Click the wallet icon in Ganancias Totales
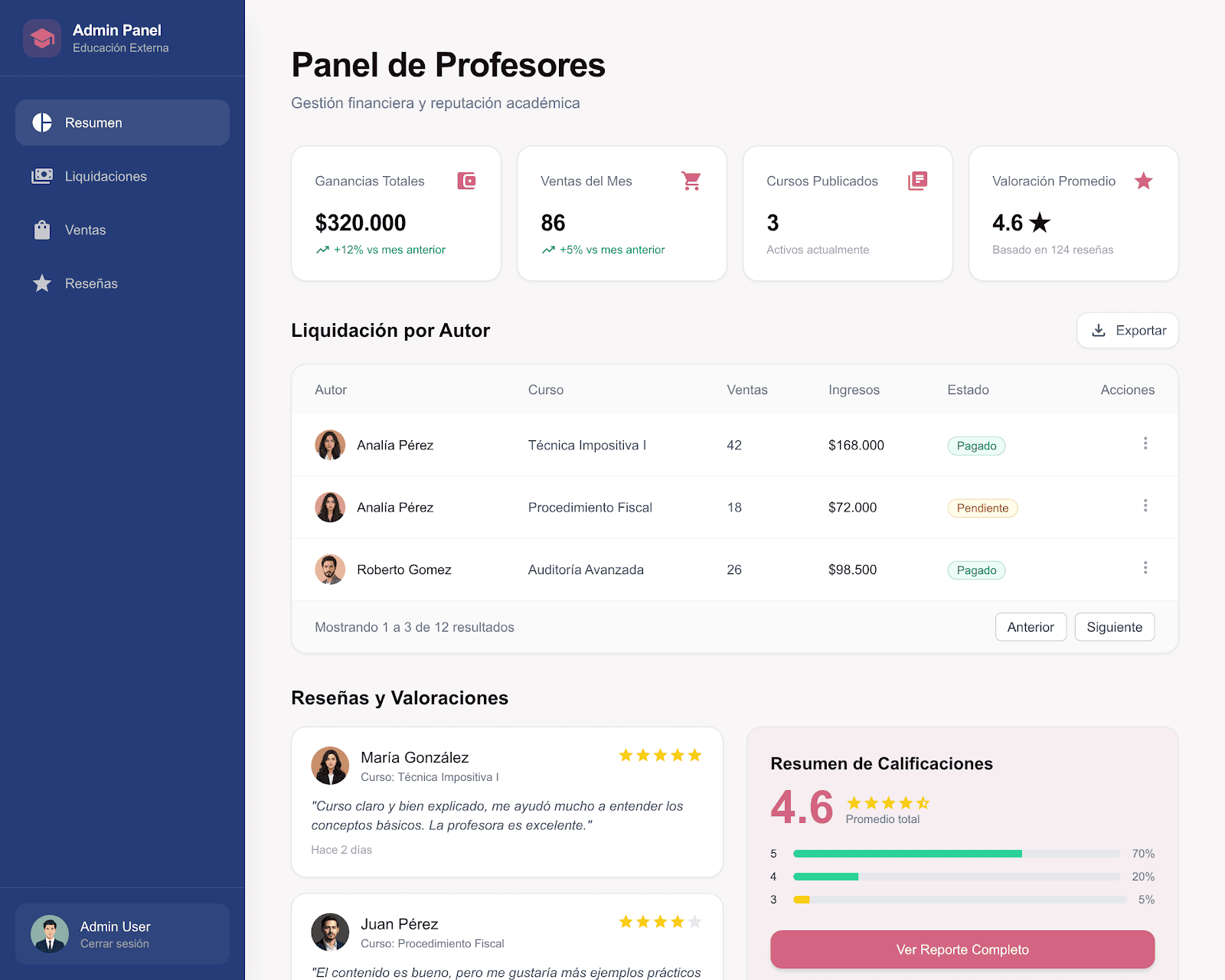Screen dimensions: 1225x980 click(x=466, y=181)
